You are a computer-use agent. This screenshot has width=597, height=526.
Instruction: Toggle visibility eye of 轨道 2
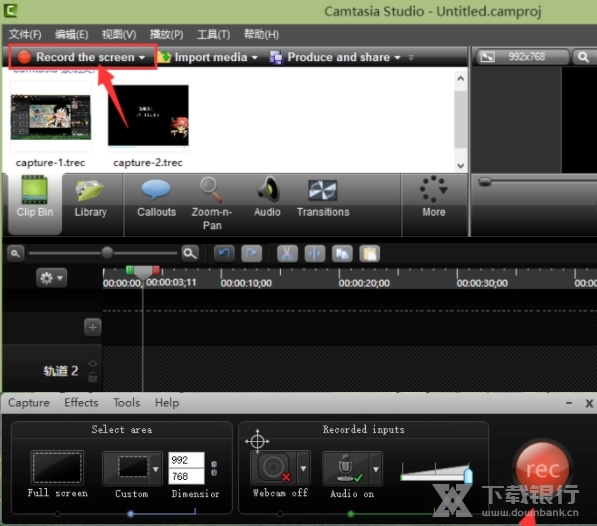(93, 363)
